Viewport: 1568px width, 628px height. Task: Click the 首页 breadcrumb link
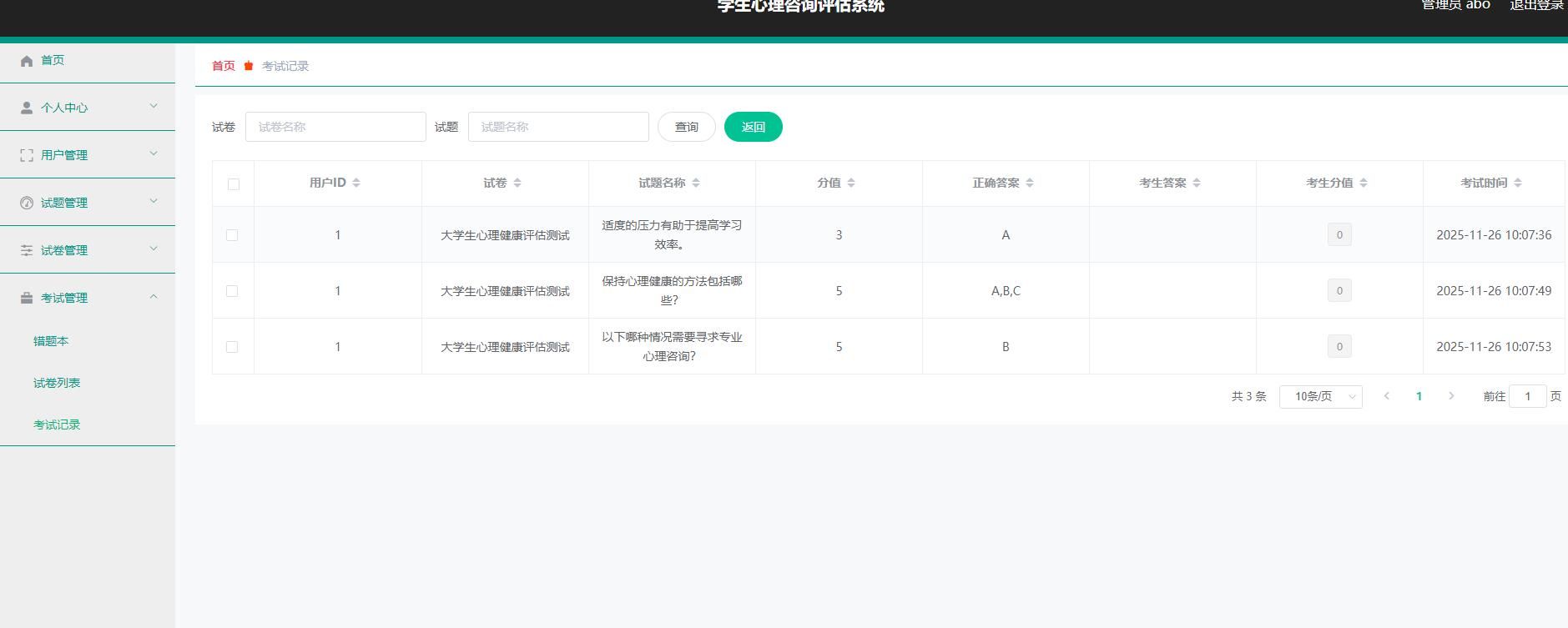224,66
